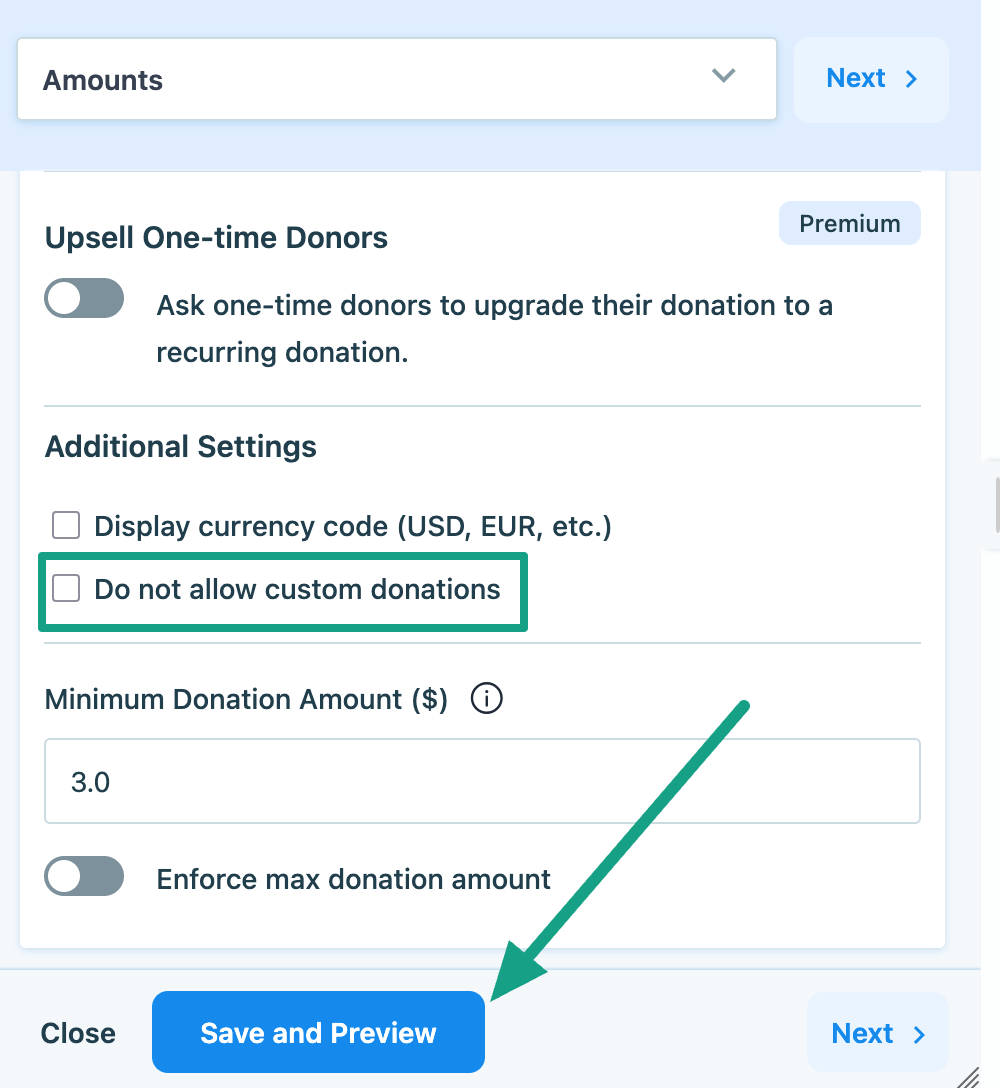
Task: Click the upsell description about recurring donation
Action: click(494, 328)
